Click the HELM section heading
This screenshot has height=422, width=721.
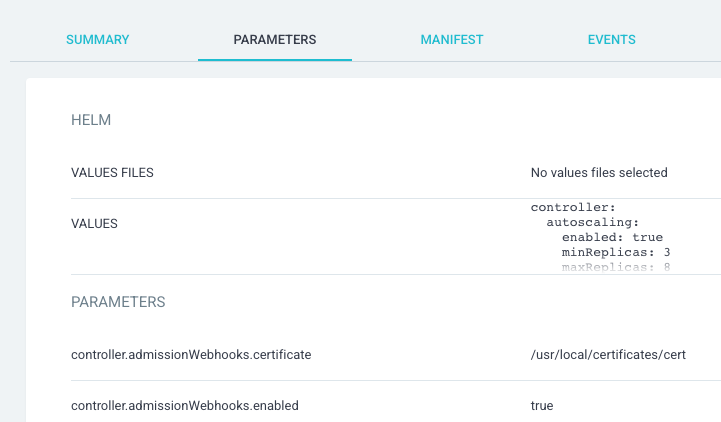coord(91,120)
